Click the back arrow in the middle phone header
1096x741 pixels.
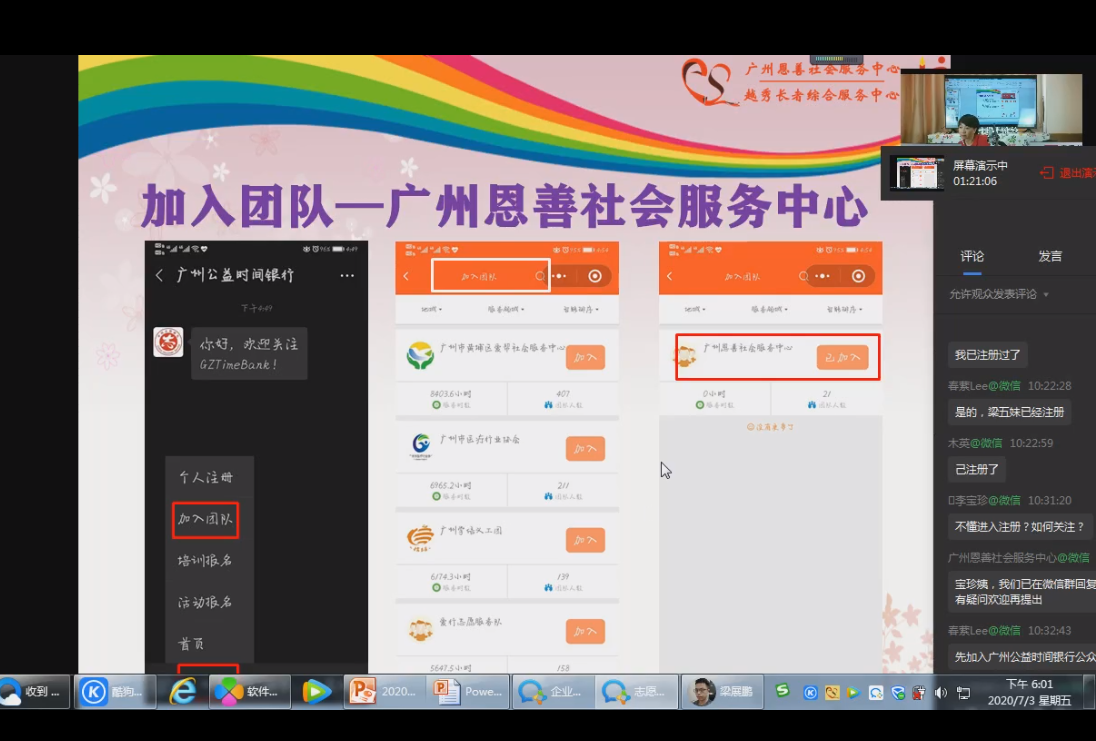[406, 276]
